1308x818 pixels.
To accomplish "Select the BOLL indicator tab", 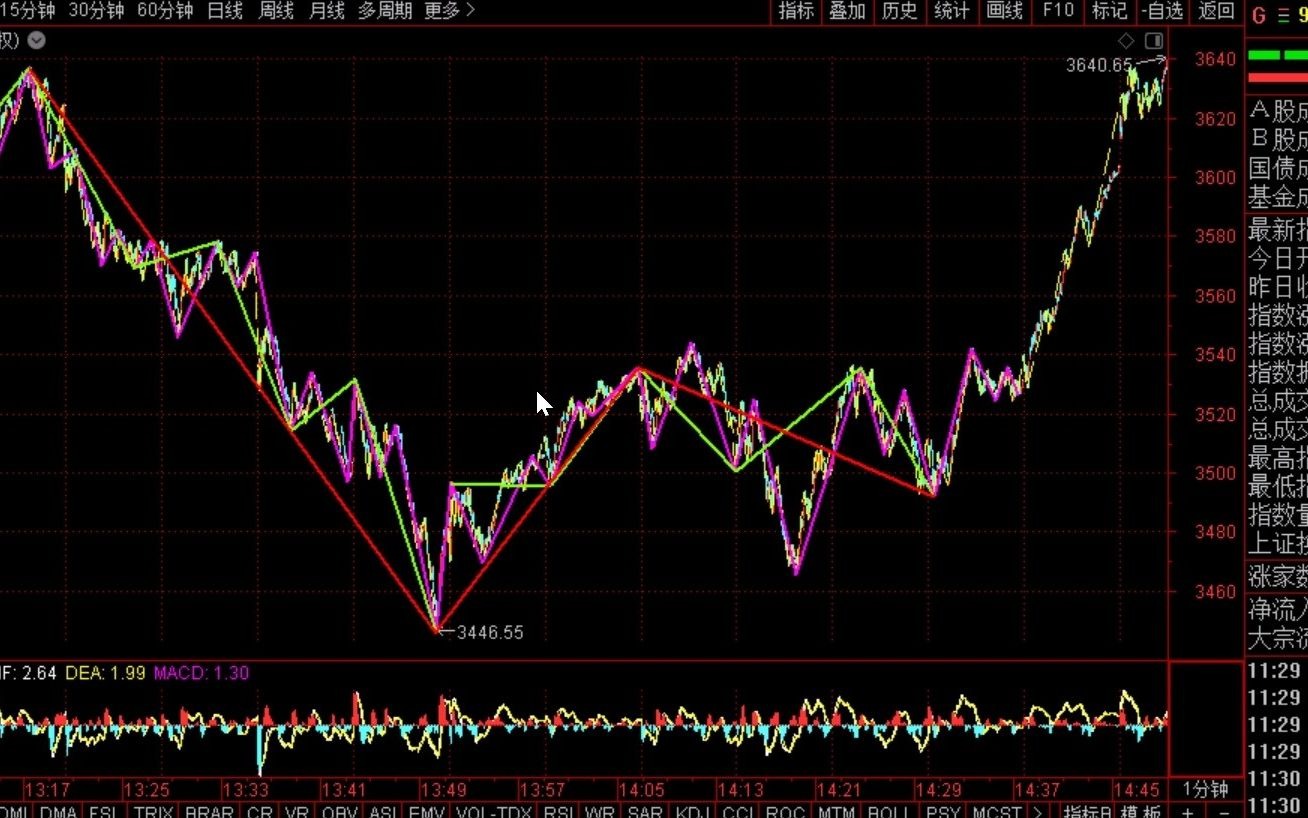I will [888, 811].
